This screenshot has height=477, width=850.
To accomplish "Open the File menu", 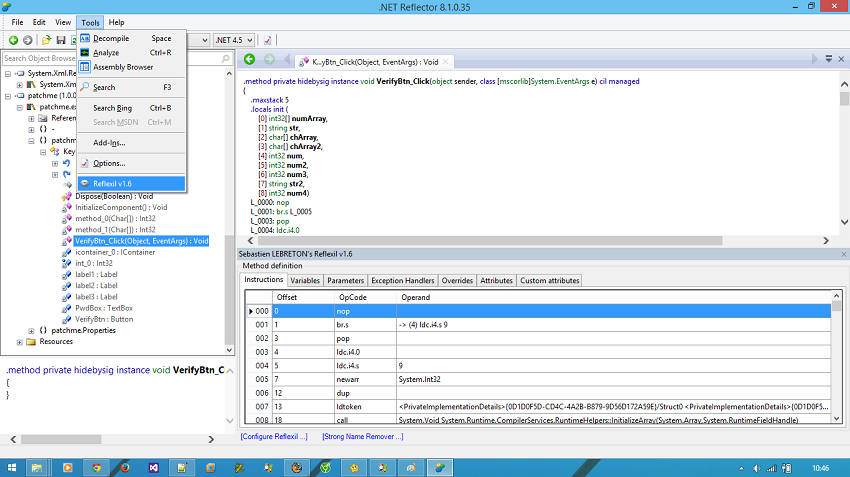I will [x=17, y=22].
